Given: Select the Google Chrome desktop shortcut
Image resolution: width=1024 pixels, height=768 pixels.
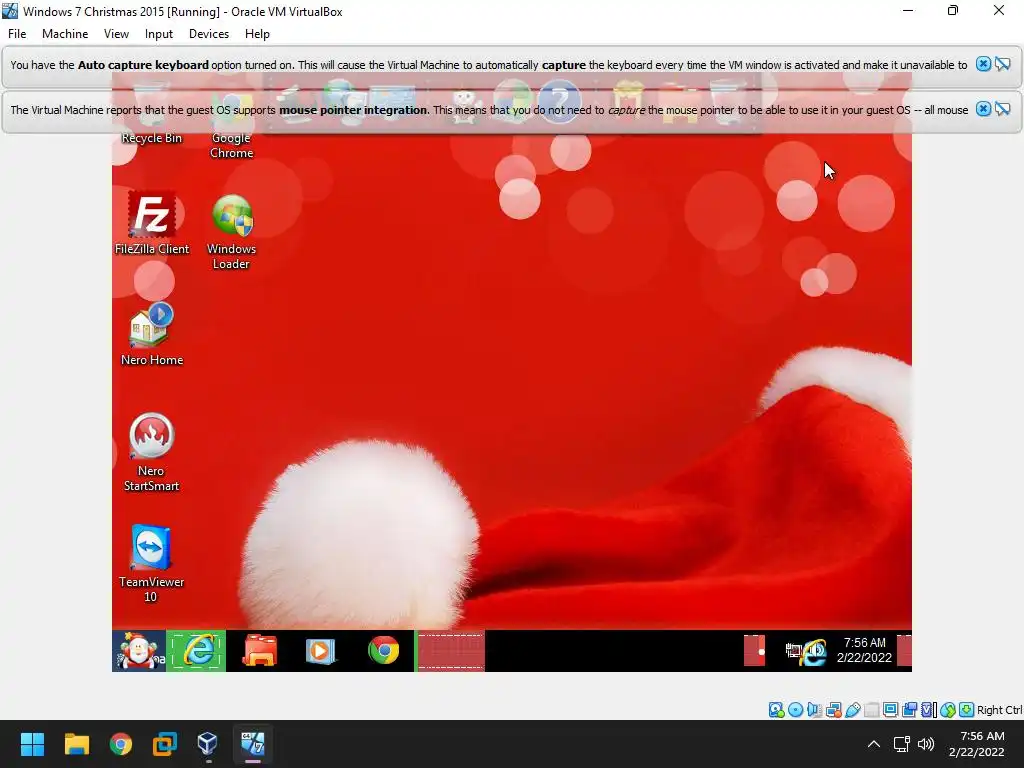Looking at the screenshot, I should click(x=231, y=121).
